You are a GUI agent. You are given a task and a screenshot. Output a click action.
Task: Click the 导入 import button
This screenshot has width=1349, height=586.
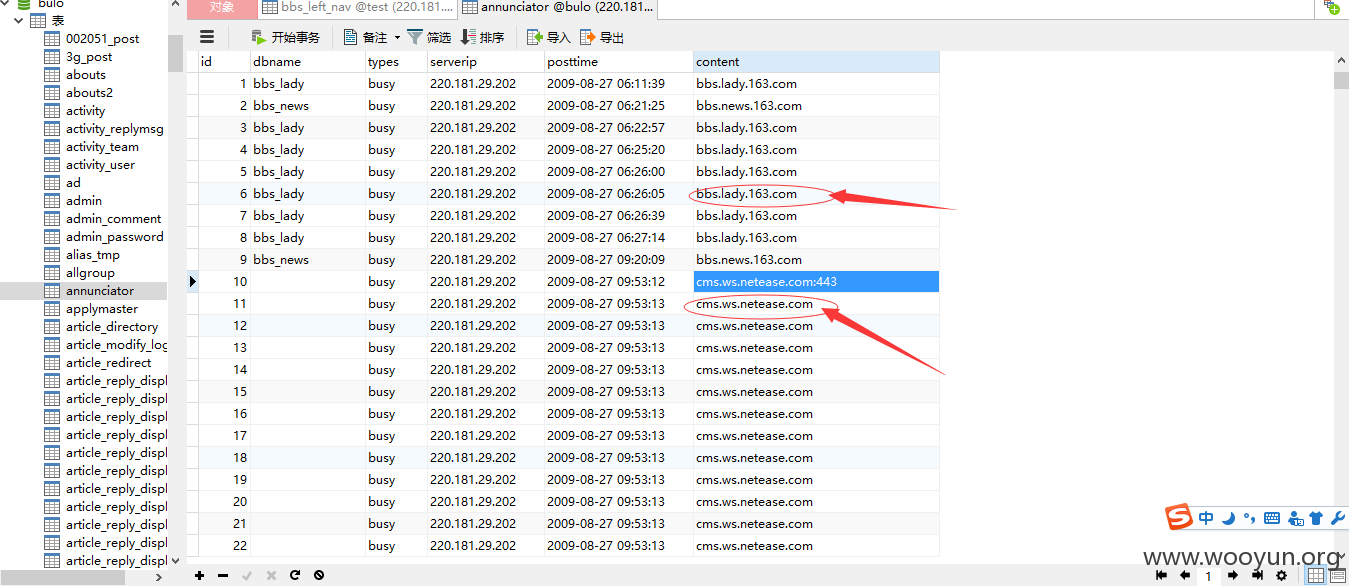pyautogui.click(x=549, y=37)
